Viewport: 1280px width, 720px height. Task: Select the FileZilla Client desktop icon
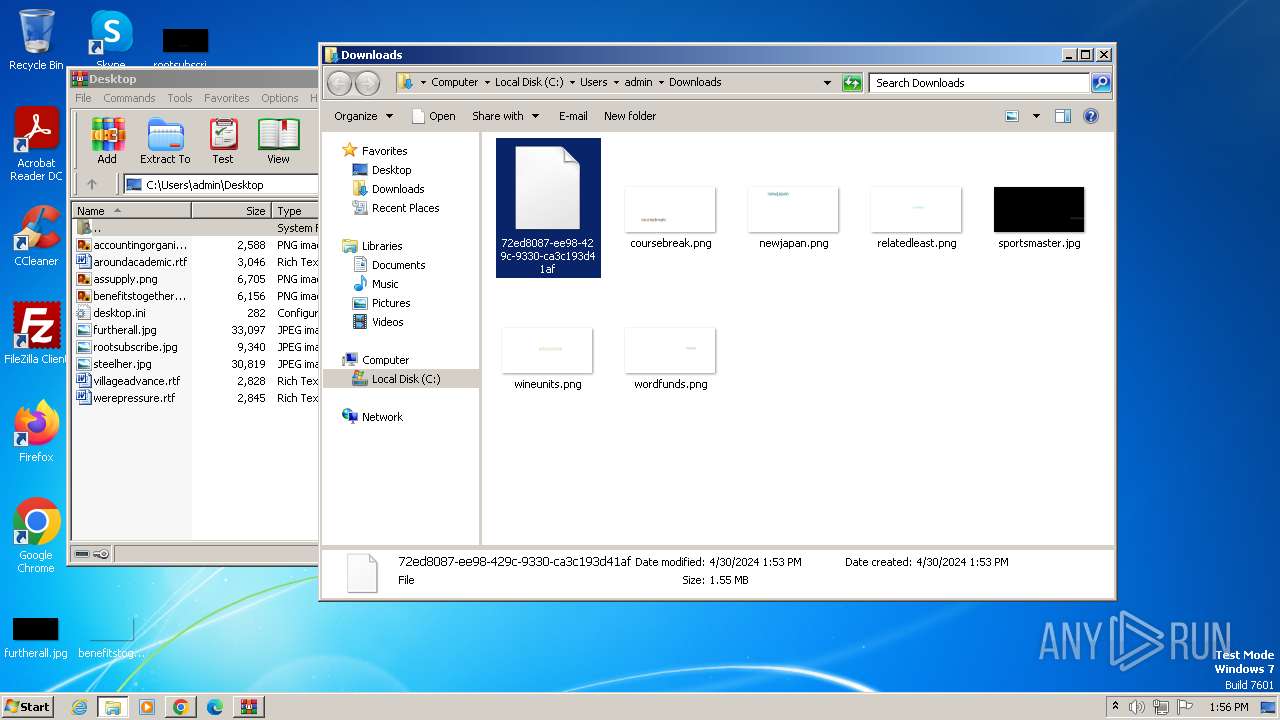pyautogui.click(x=36, y=334)
